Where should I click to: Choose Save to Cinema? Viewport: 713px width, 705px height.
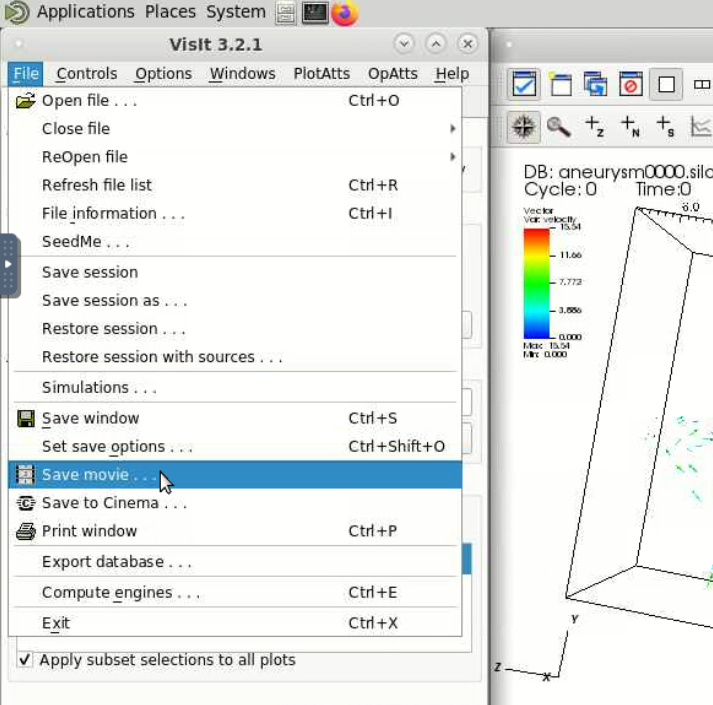pyautogui.click(x=235, y=503)
